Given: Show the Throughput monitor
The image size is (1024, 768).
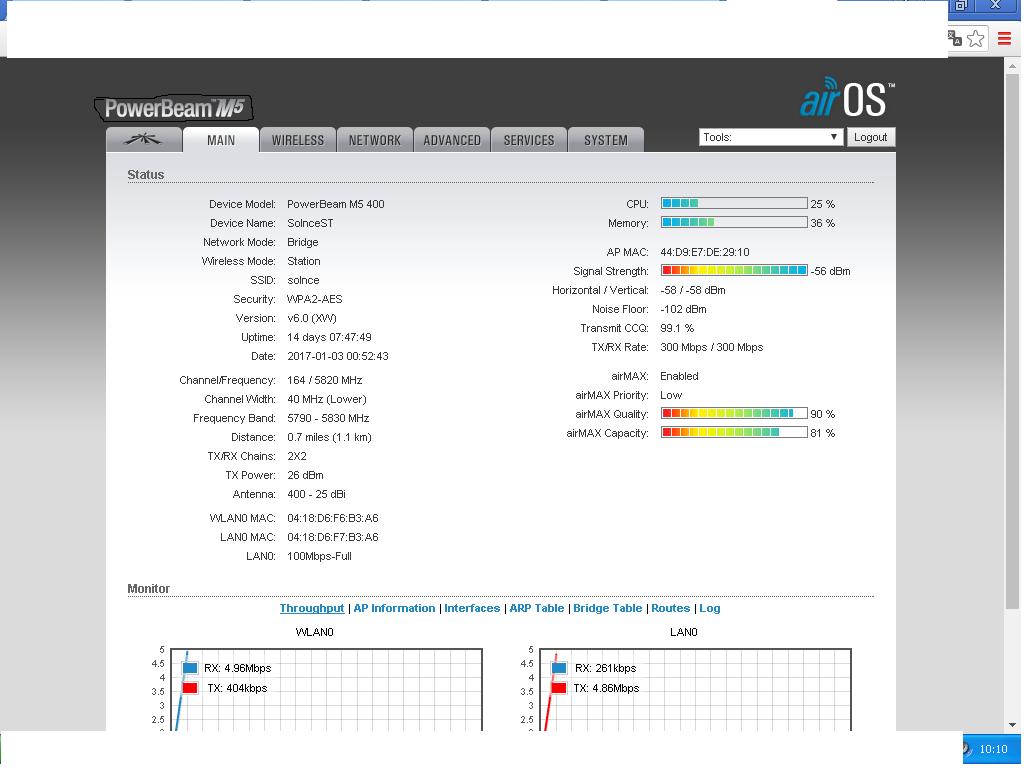Looking at the screenshot, I should (x=312, y=608).
